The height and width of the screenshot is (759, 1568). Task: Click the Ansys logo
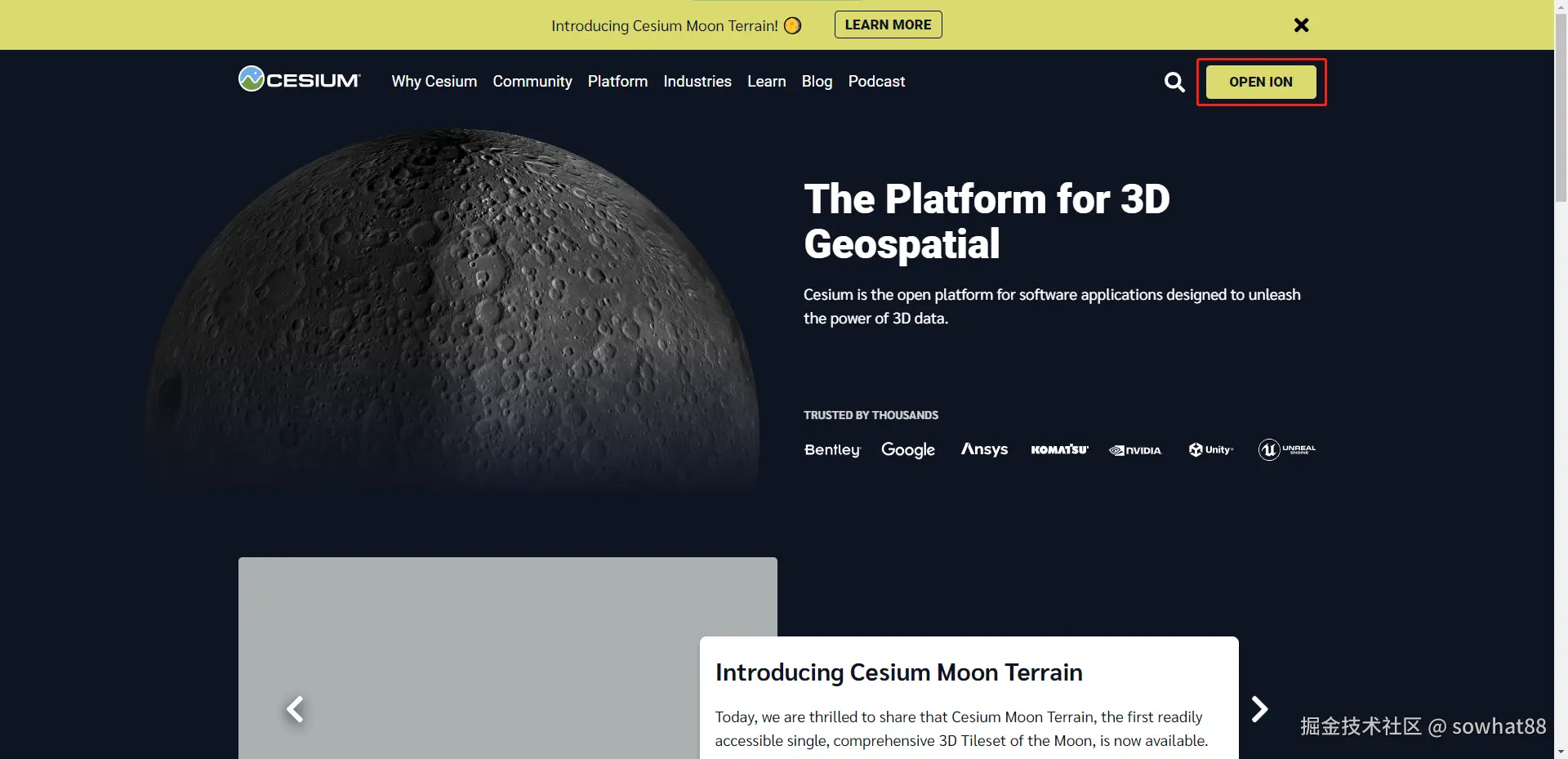(x=984, y=449)
